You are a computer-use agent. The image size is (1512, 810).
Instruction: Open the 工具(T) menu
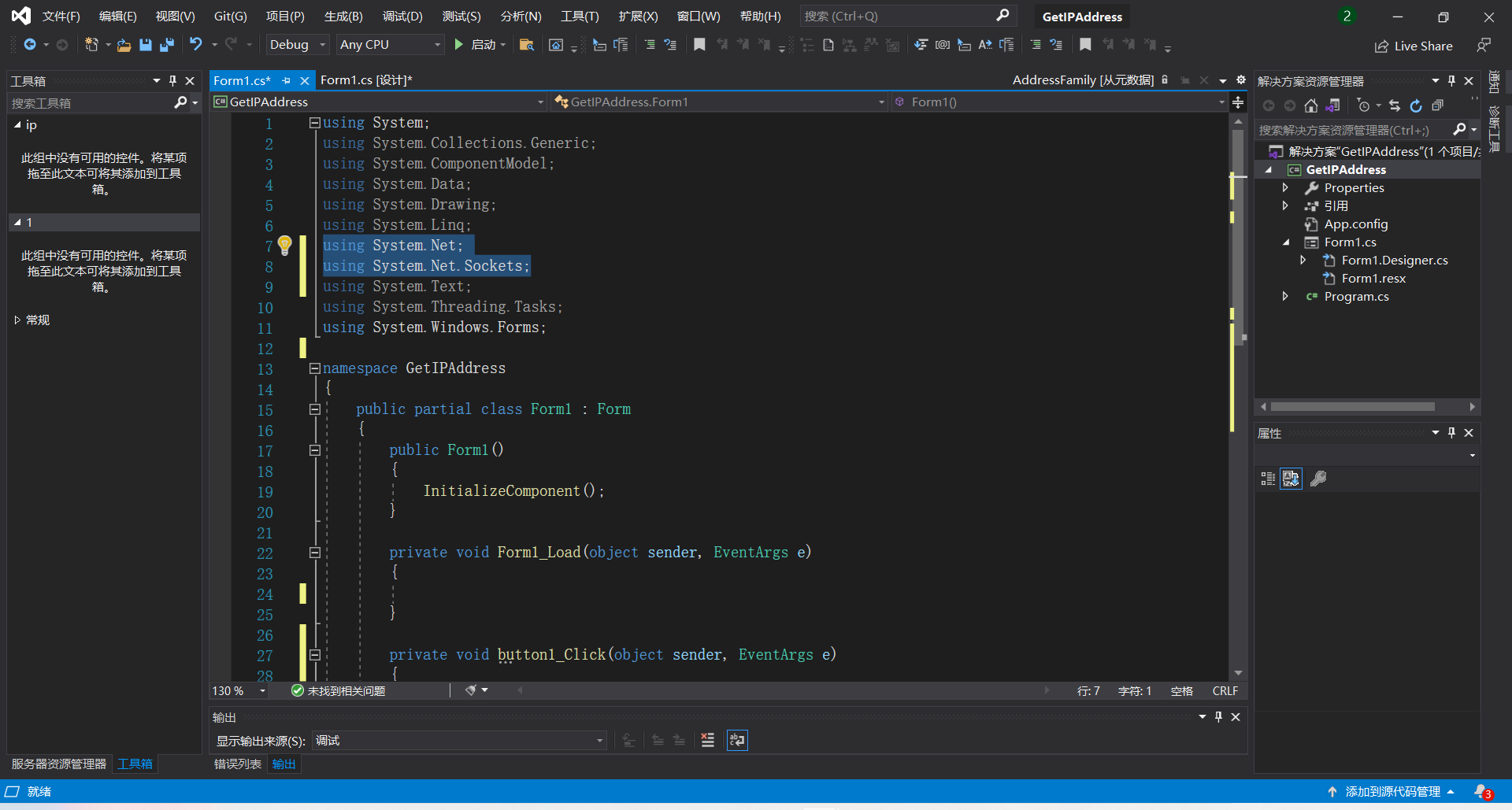(x=580, y=16)
